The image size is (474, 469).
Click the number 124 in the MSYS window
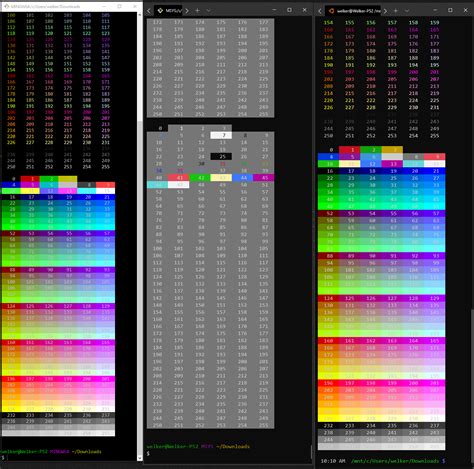pyautogui.click(x=158, y=277)
